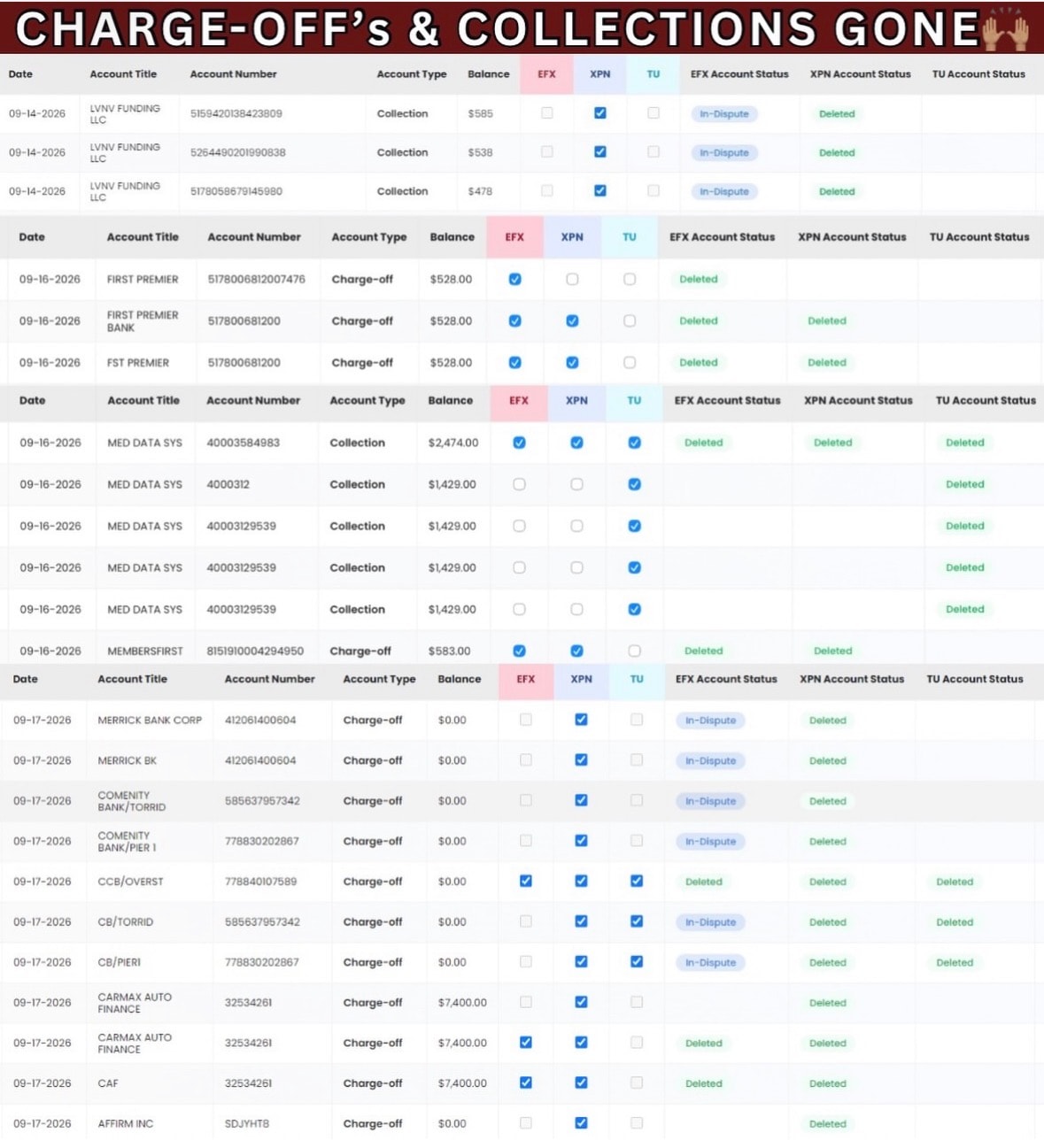1044x1148 pixels.
Task: Check the EFX box for MERRICK BANK CORP
Action: click(x=526, y=720)
